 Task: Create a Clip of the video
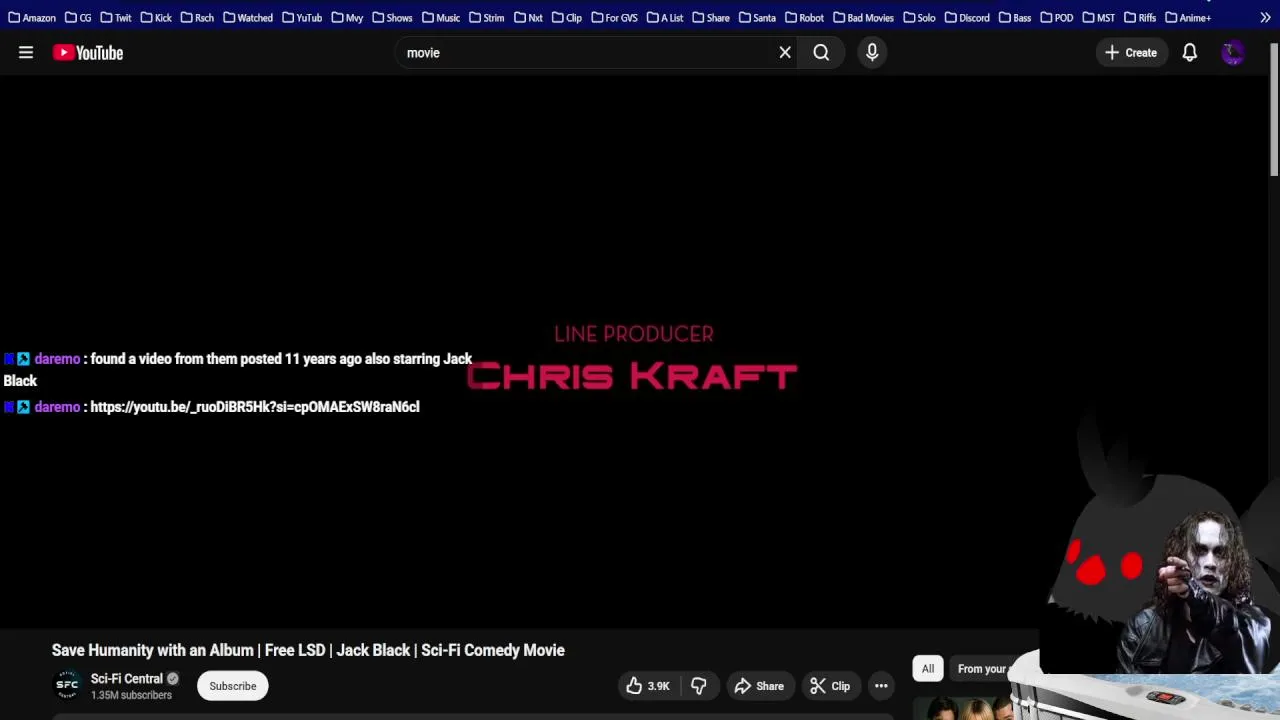830,686
